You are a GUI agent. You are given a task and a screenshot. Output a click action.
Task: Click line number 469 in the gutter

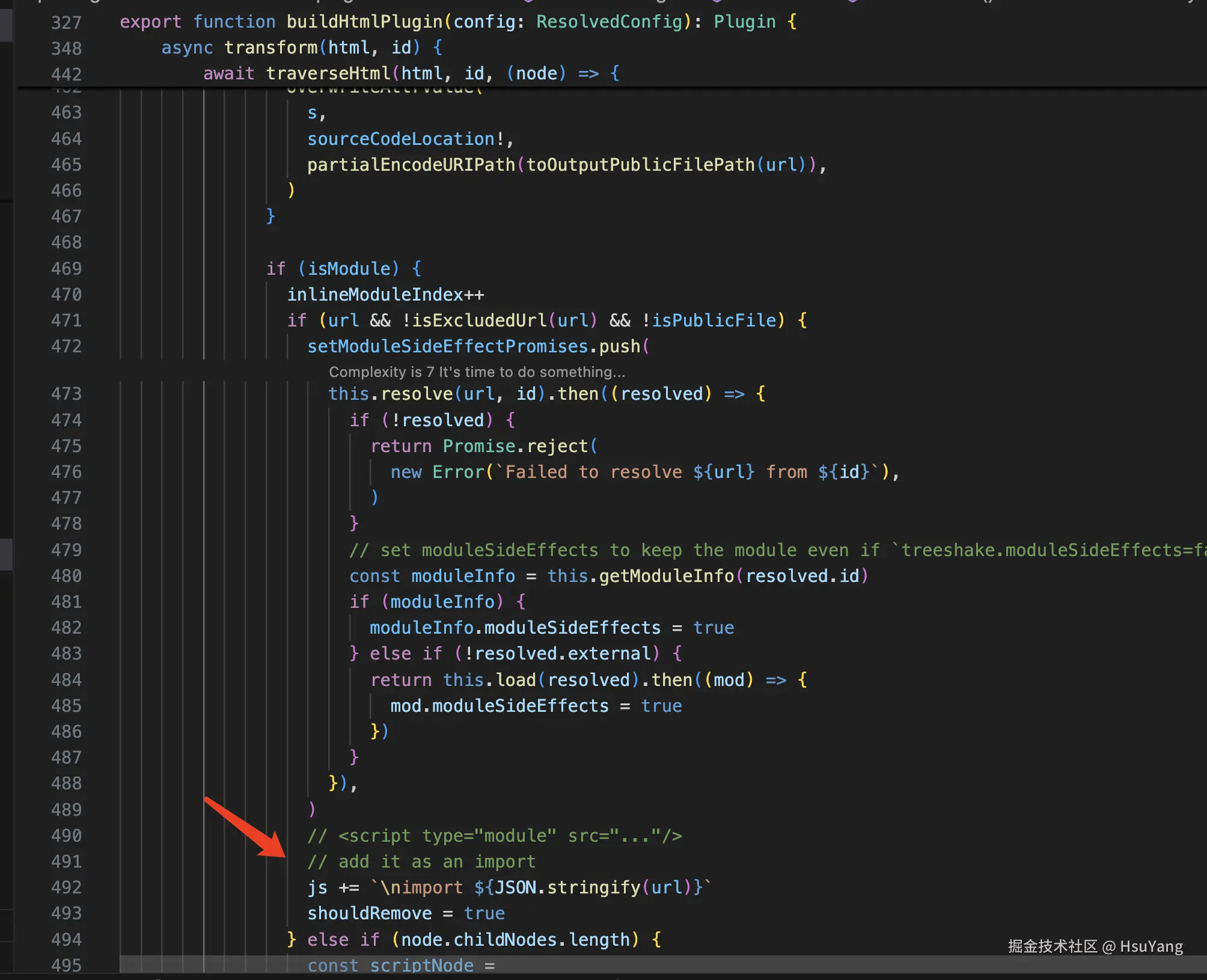point(66,268)
